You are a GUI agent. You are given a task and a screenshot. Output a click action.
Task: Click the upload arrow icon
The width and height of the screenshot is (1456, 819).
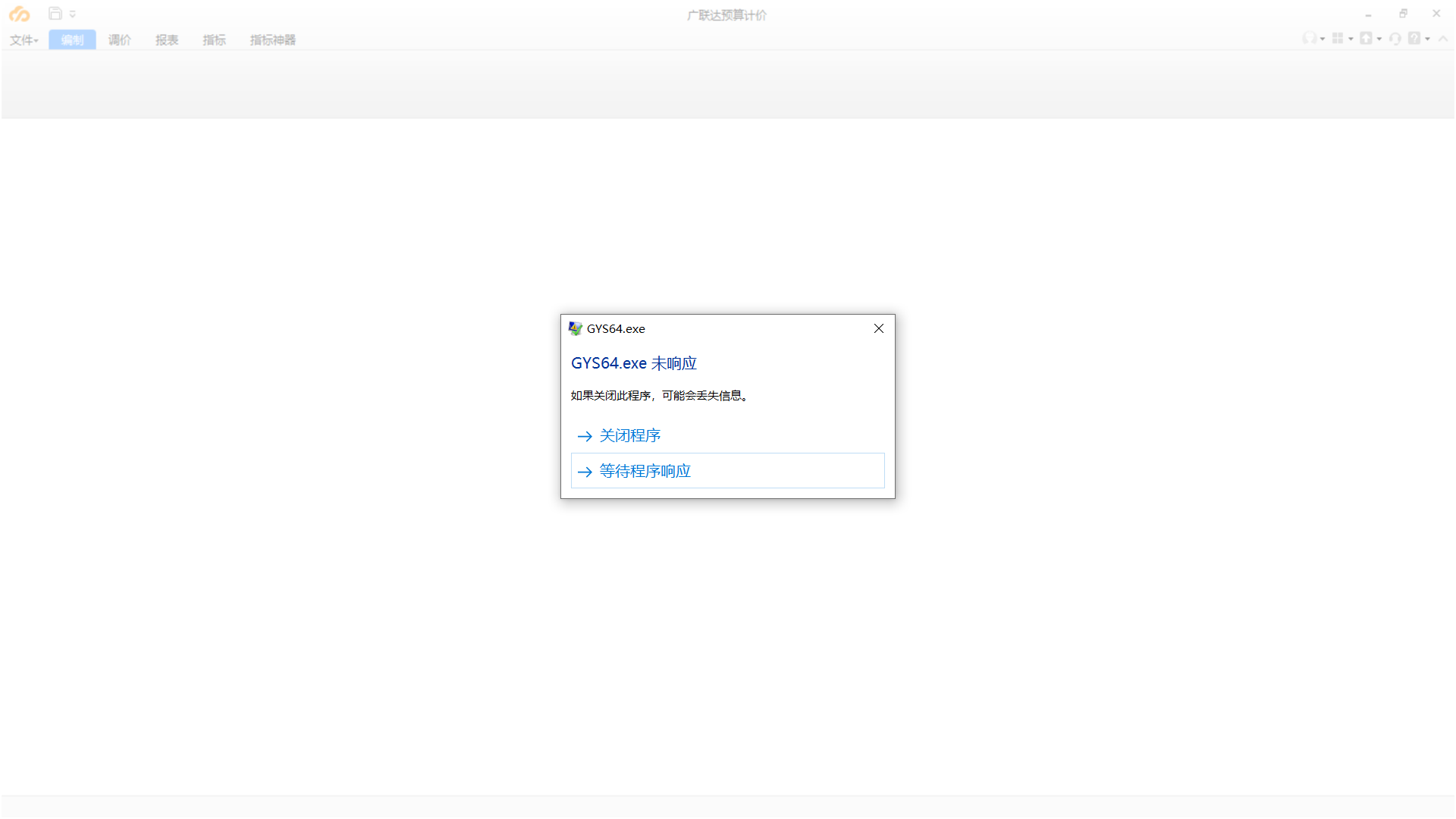1366,38
